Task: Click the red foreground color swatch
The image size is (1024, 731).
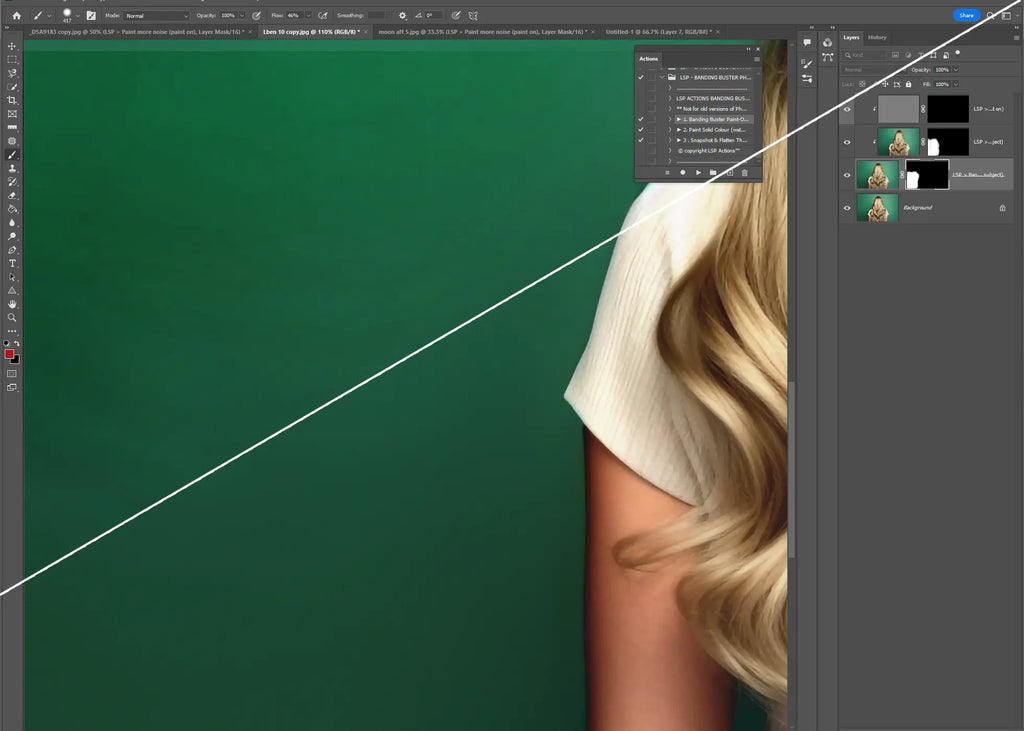Action: click(x=9, y=354)
